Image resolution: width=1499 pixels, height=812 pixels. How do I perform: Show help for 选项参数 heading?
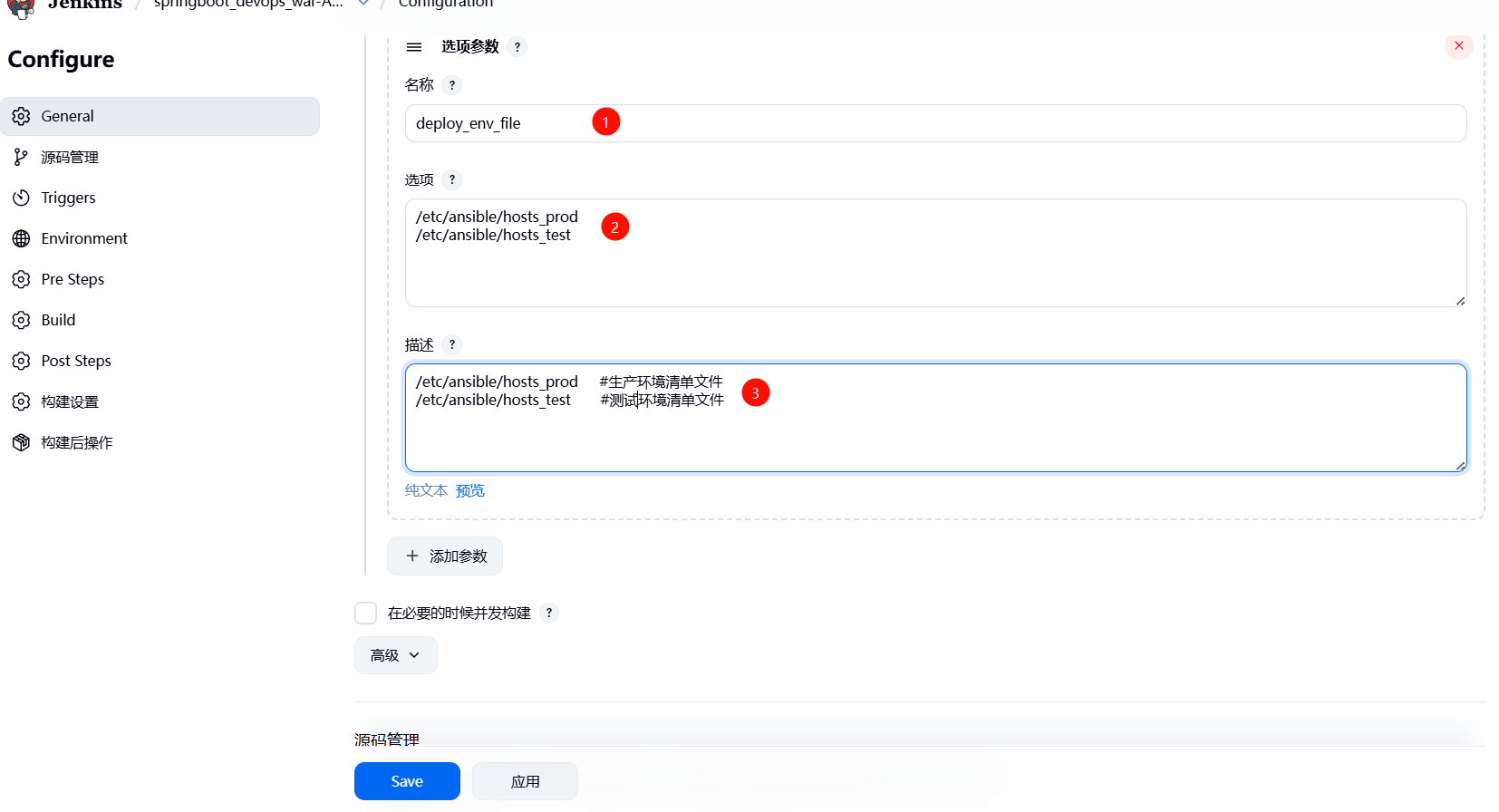(517, 47)
